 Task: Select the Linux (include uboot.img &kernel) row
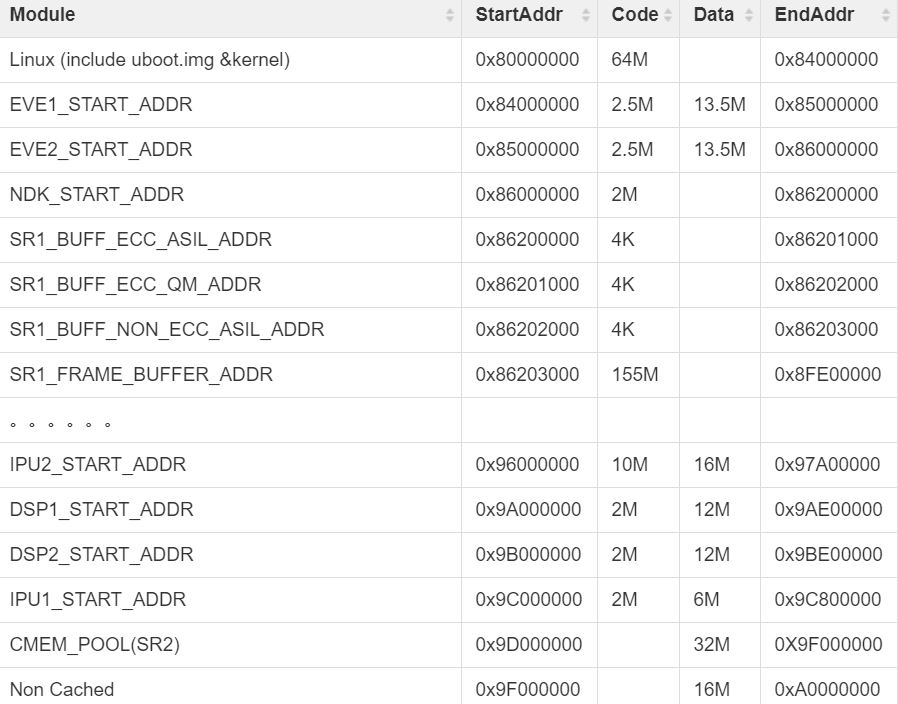(449, 60)
